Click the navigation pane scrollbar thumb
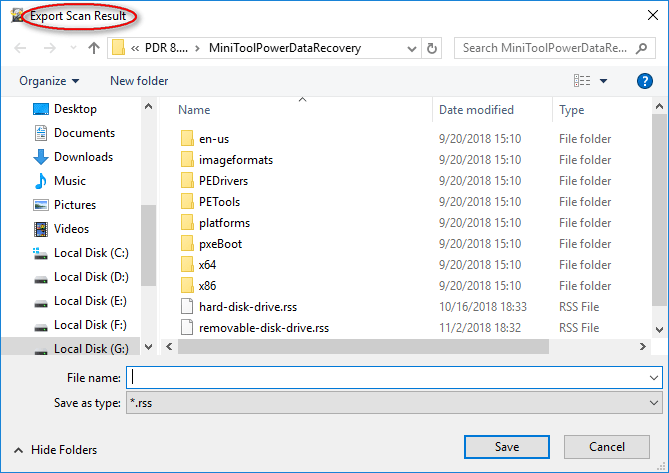The width and height of the screenshot is (669, 473). 148,245
